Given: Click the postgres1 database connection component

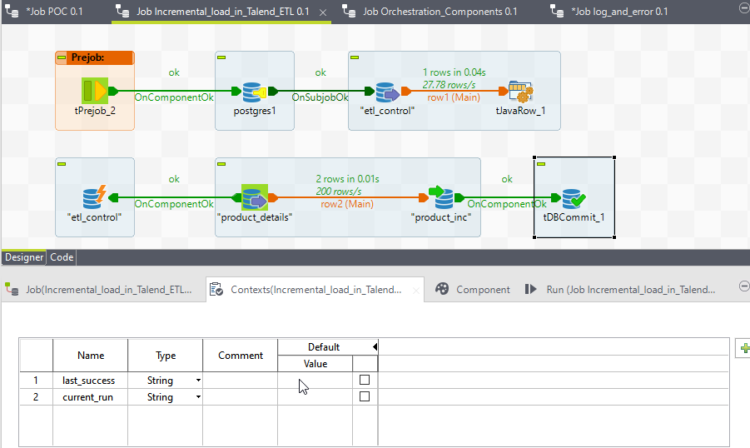Looking at the screenshot, I should 255,92.
